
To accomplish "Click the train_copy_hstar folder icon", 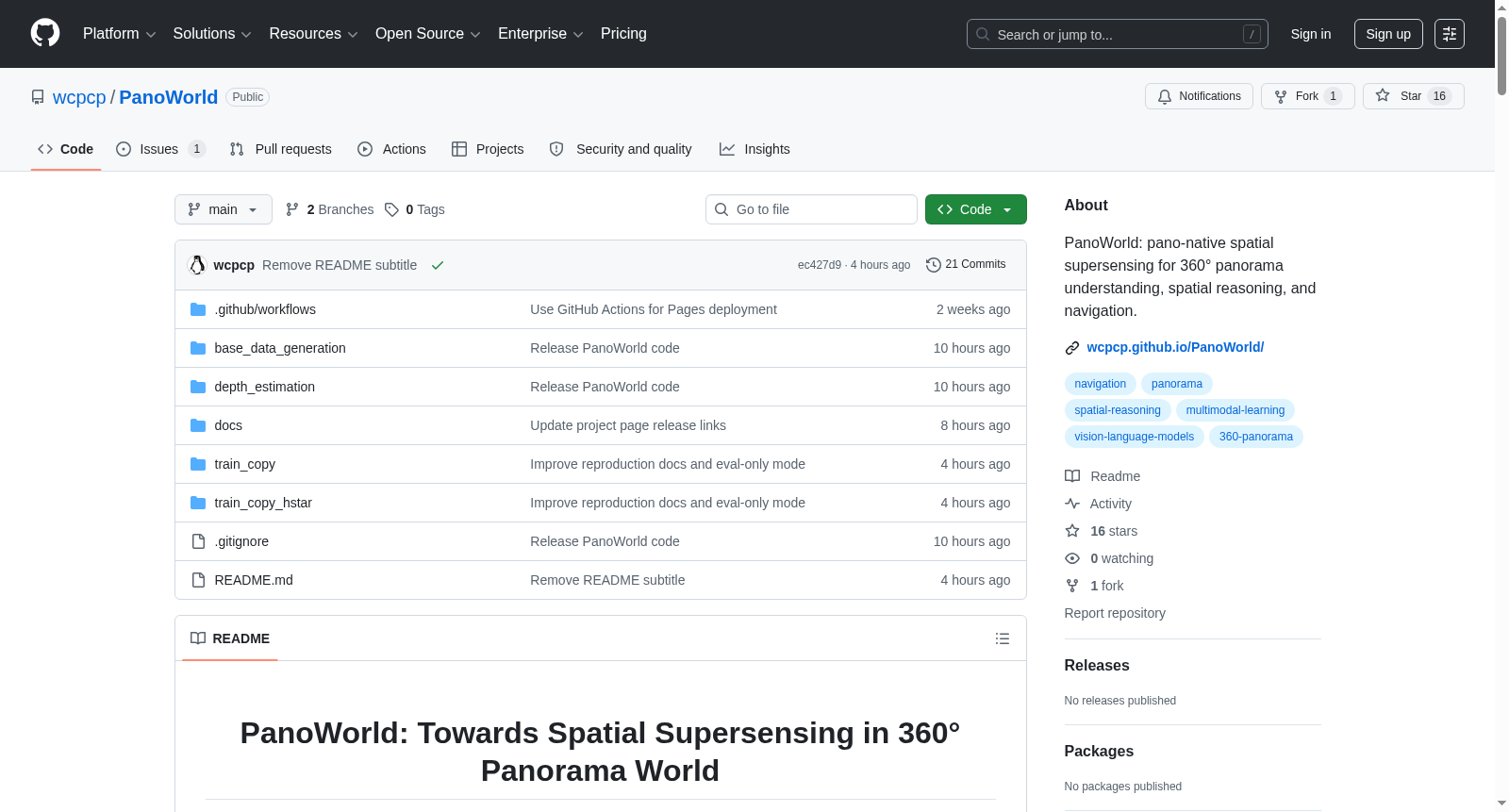I will [198, 503].
